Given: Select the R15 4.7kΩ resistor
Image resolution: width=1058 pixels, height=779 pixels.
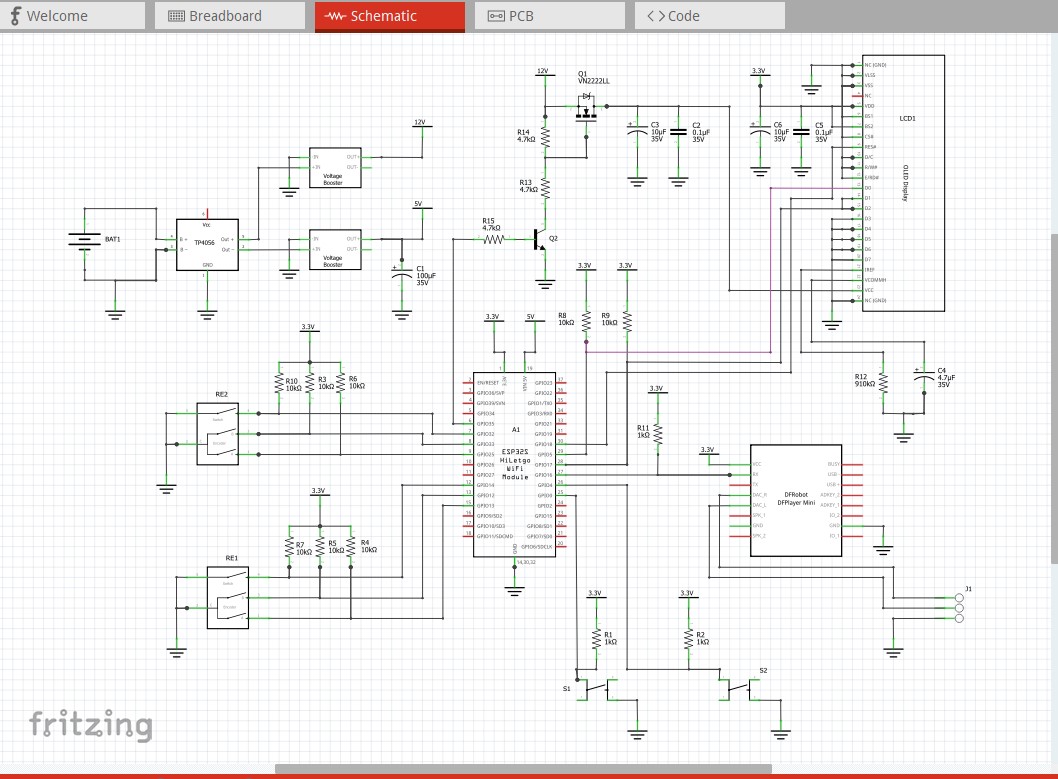Looking at the screenshot, I should 491,240.
